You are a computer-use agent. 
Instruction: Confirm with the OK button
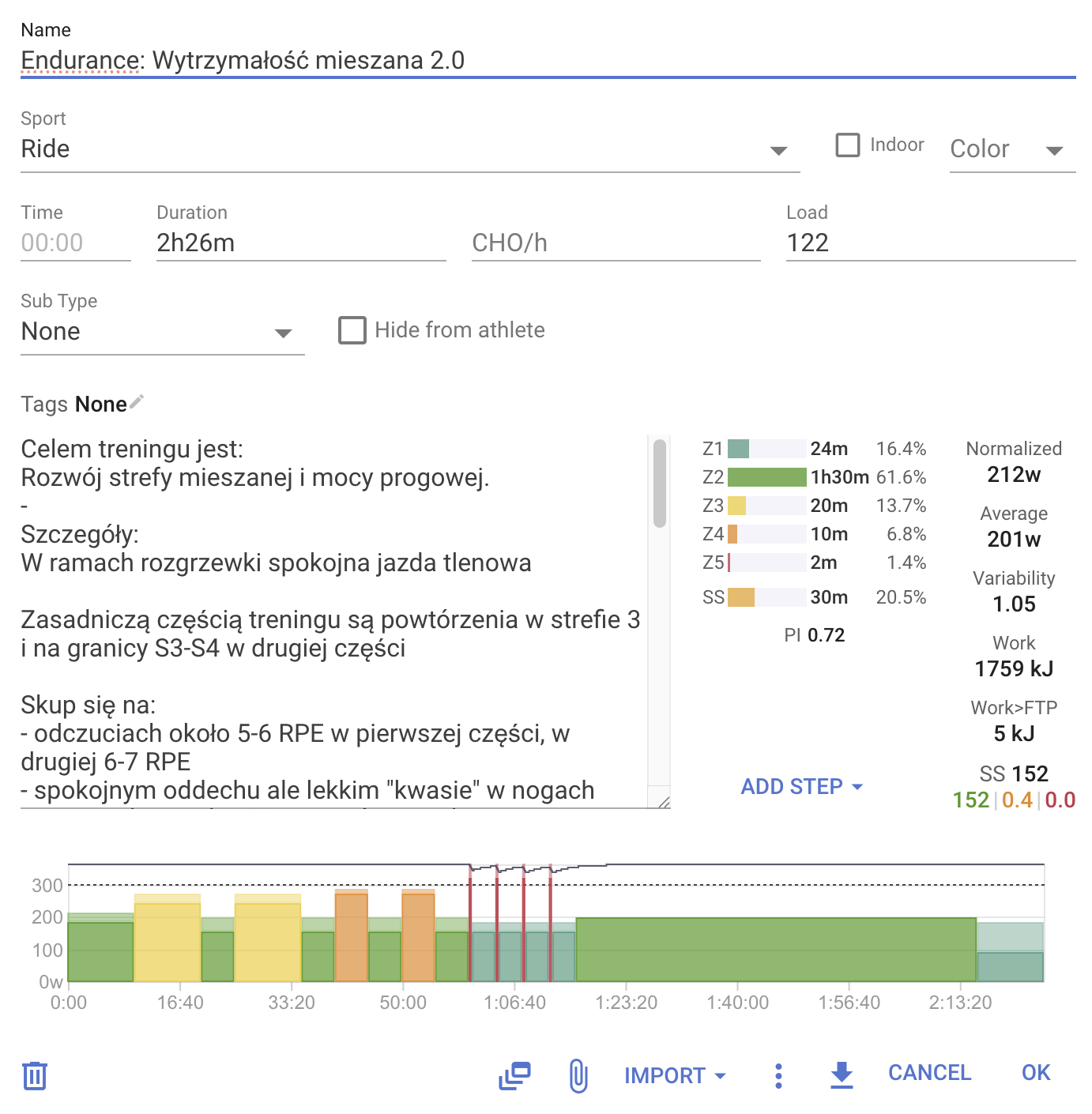pyautogui.click(x=1035, y=1073)
